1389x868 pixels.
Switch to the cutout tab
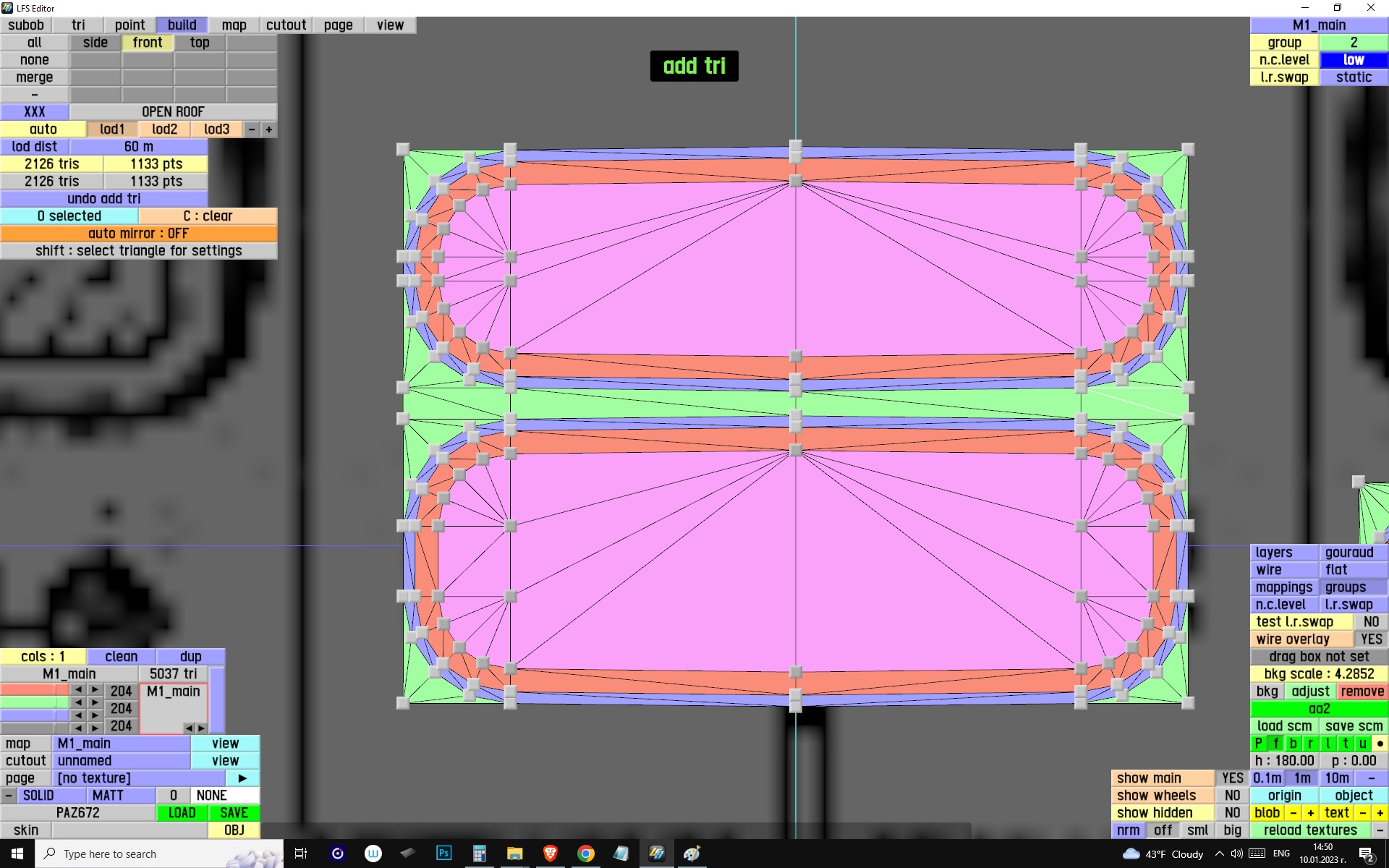pyautogui.click(x=286, y=25)
